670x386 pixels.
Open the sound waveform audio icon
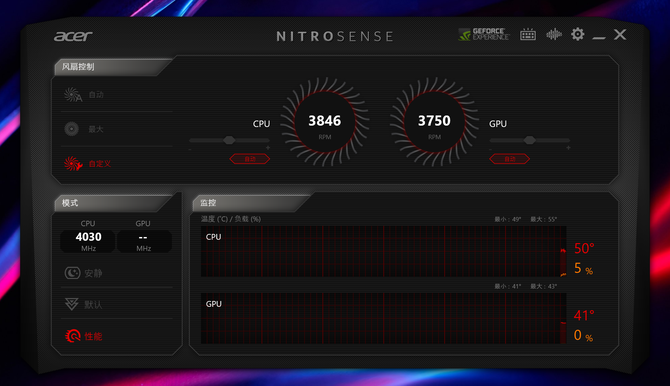tap(554, 34)
